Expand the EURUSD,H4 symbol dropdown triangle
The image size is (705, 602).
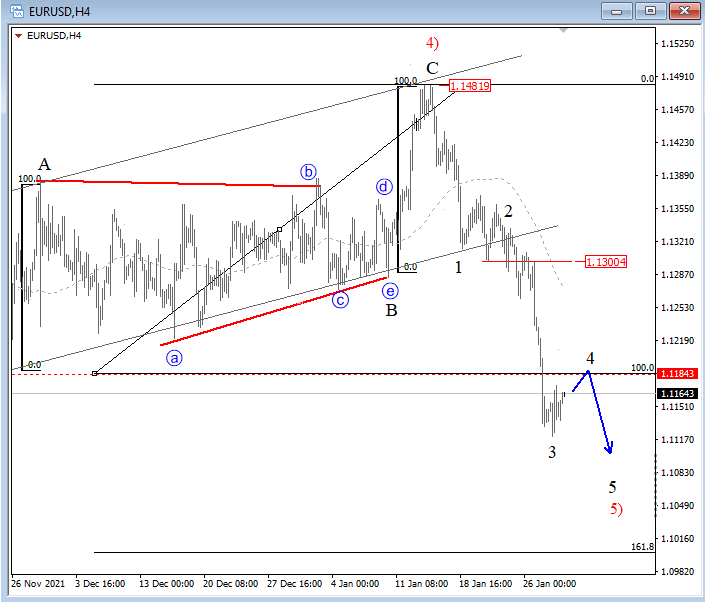[x=18, y=36]
